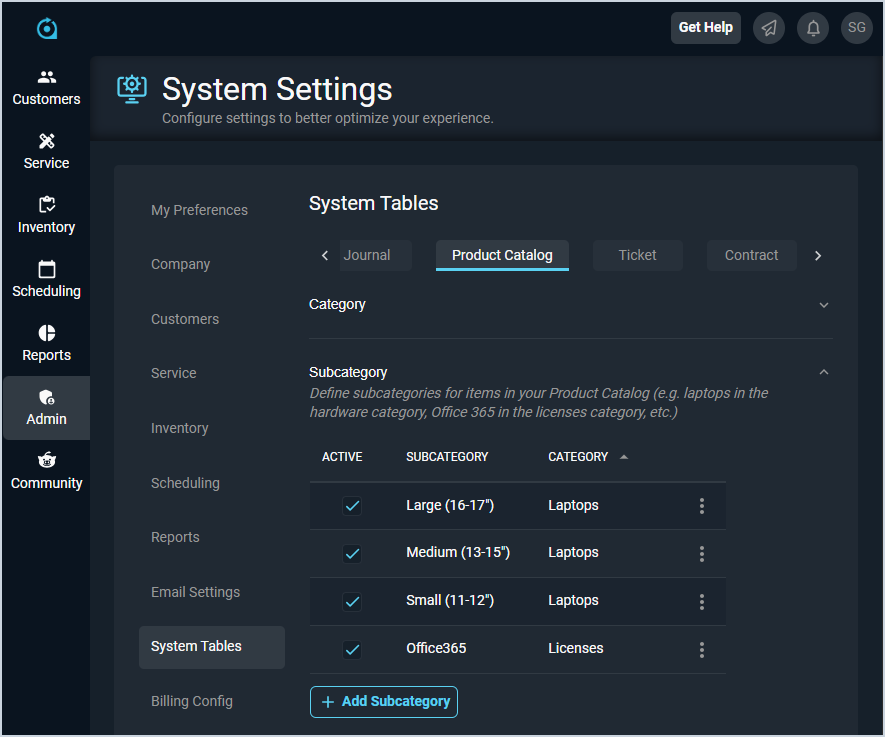Expand the Category section
Screen dimensions: 885x737
[823, 305]
